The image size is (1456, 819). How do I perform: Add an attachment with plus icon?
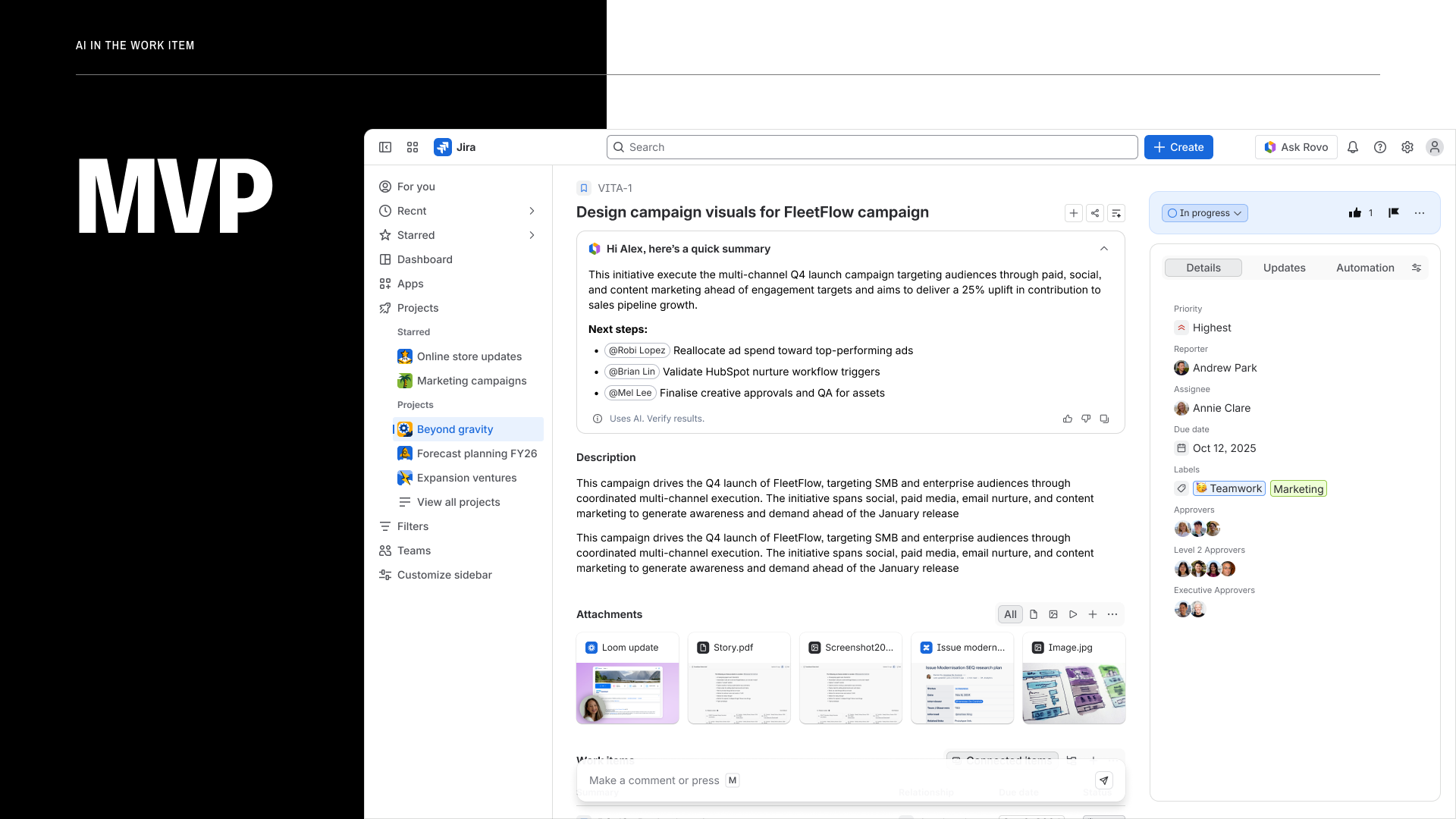pyautogui.click(x=1093, y=614)
